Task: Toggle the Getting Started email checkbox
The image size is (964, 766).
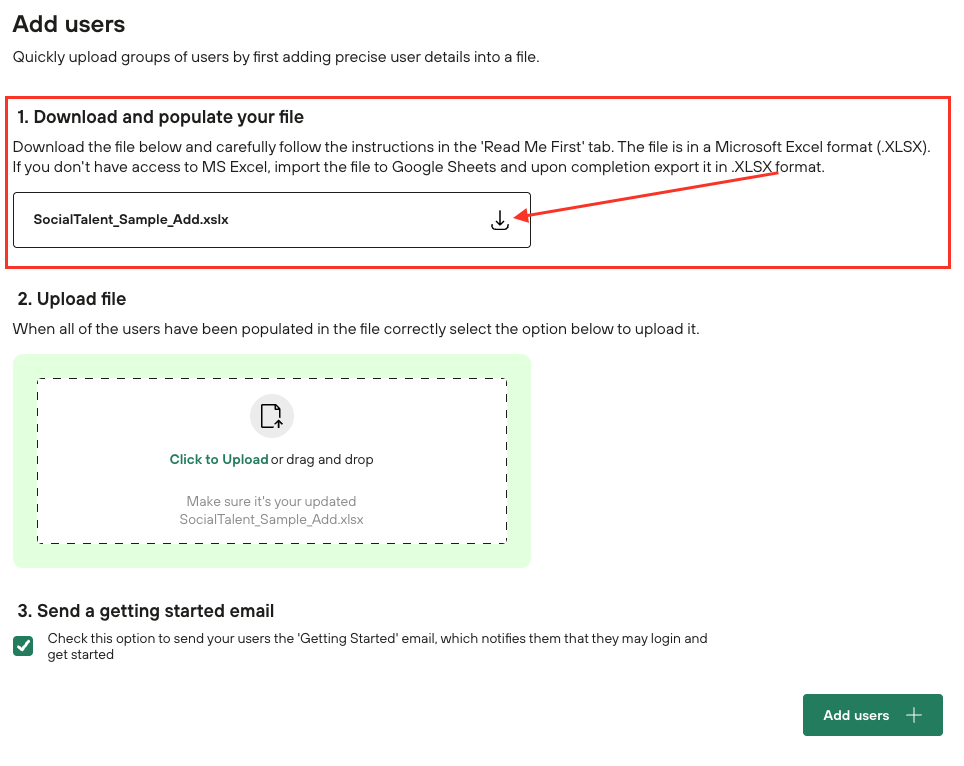Action: point(23,646)
